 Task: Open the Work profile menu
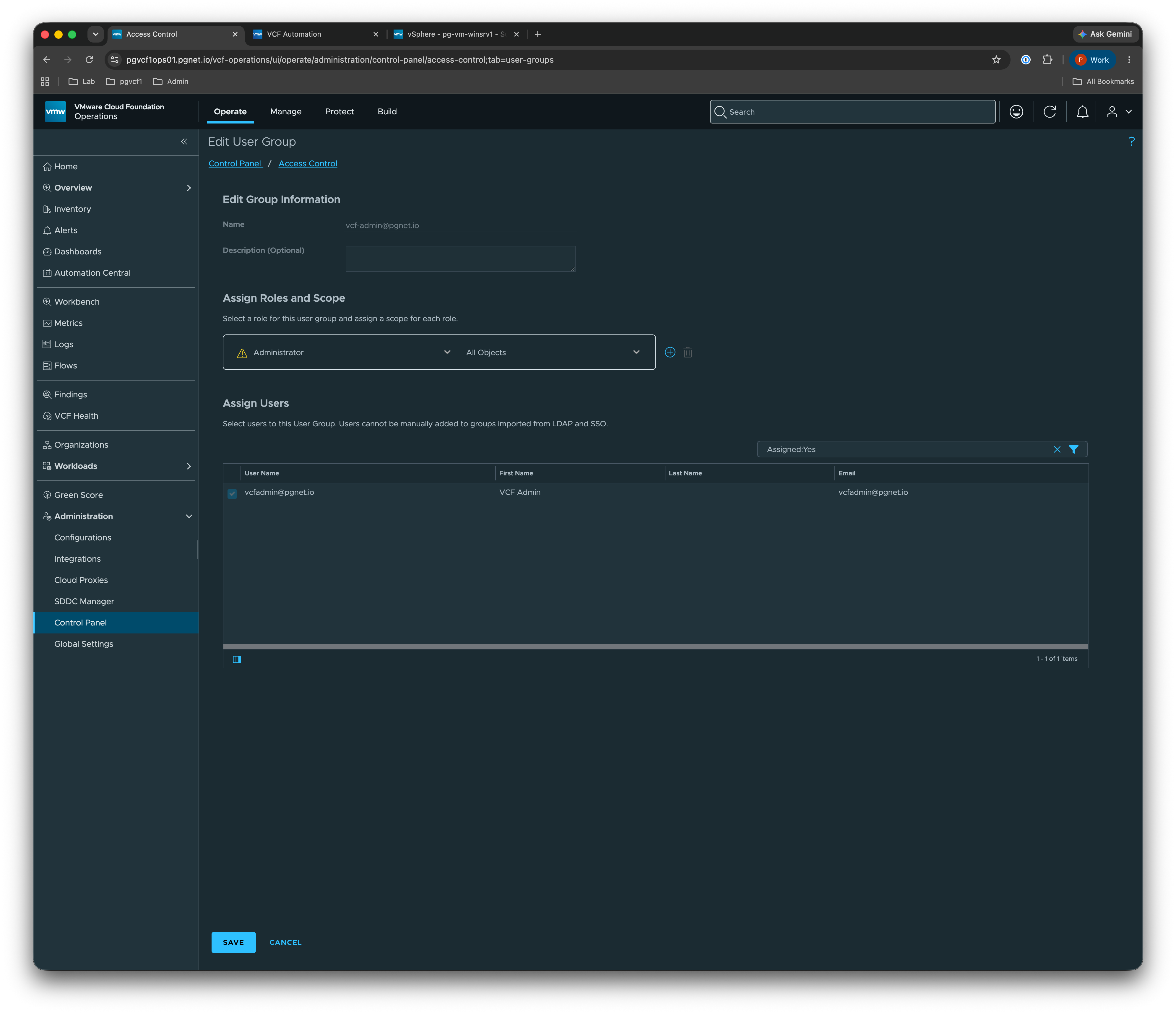coord(1093,60)
